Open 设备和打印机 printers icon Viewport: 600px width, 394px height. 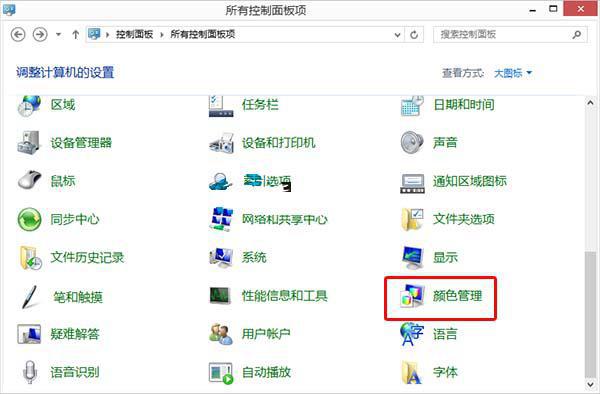221,143
